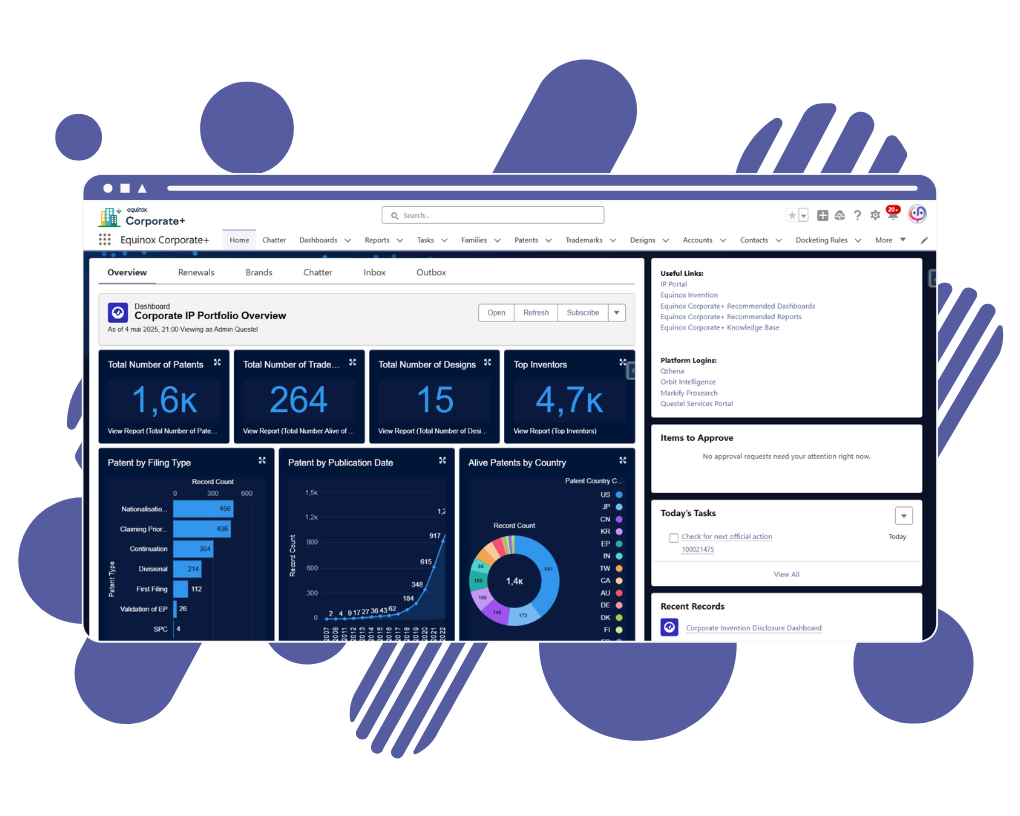Open the Families menu chevron

point(498,241)
